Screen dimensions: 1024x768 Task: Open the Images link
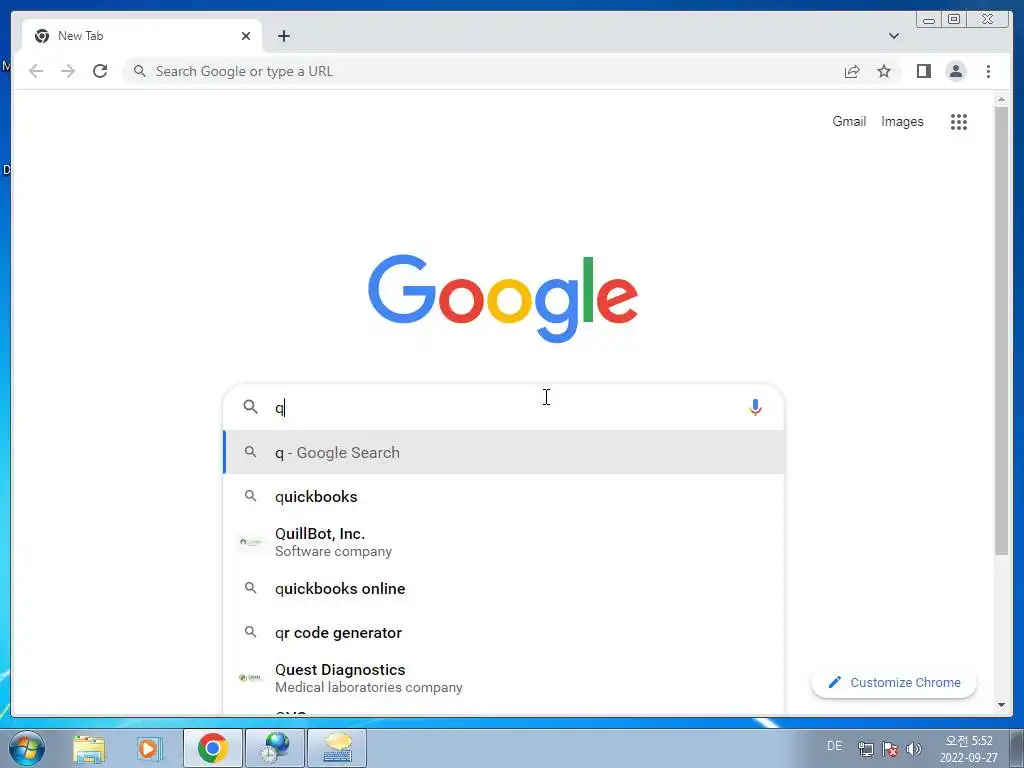pyautogui.click(x=902, y=121)
